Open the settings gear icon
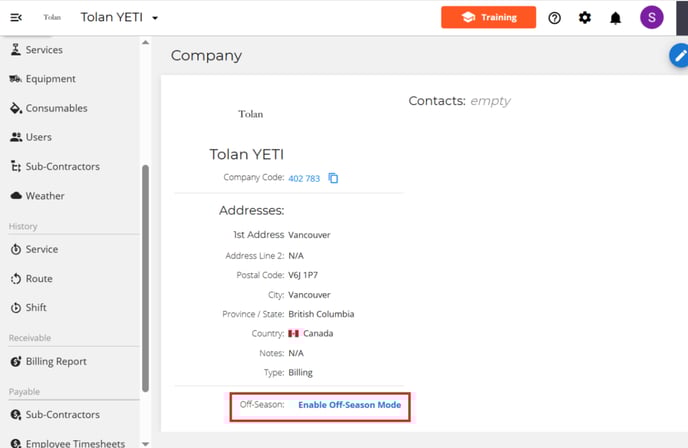The height and width of the screenshot is (448, 688). tap(585, 17)
